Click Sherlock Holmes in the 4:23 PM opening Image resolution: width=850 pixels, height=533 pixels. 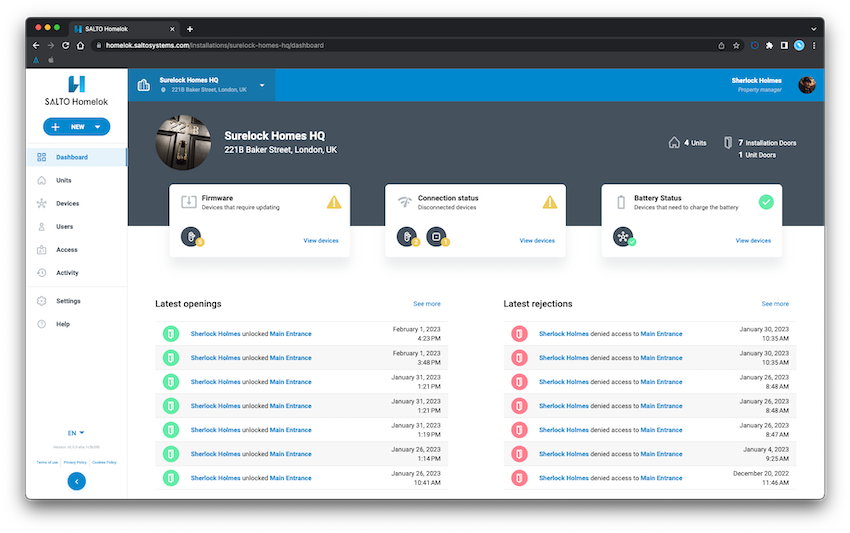[x=215, y=334]
